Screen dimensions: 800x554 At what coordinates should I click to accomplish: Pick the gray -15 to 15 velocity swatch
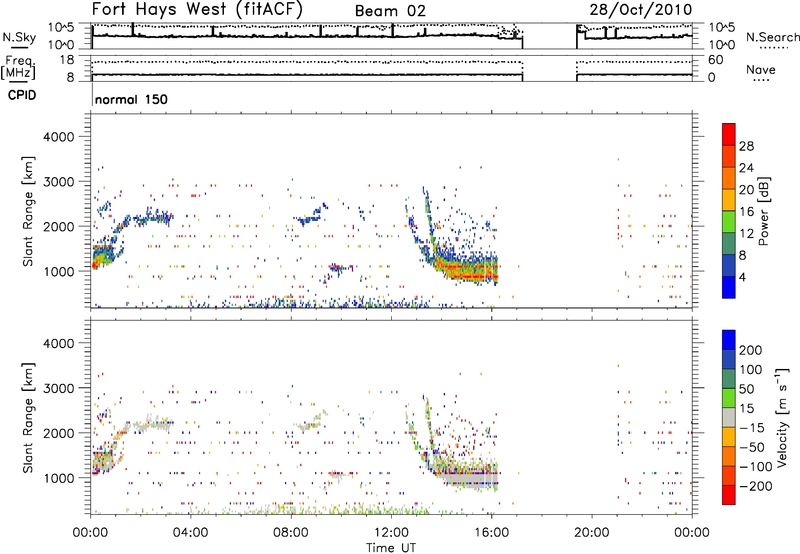tap(729, 417)
